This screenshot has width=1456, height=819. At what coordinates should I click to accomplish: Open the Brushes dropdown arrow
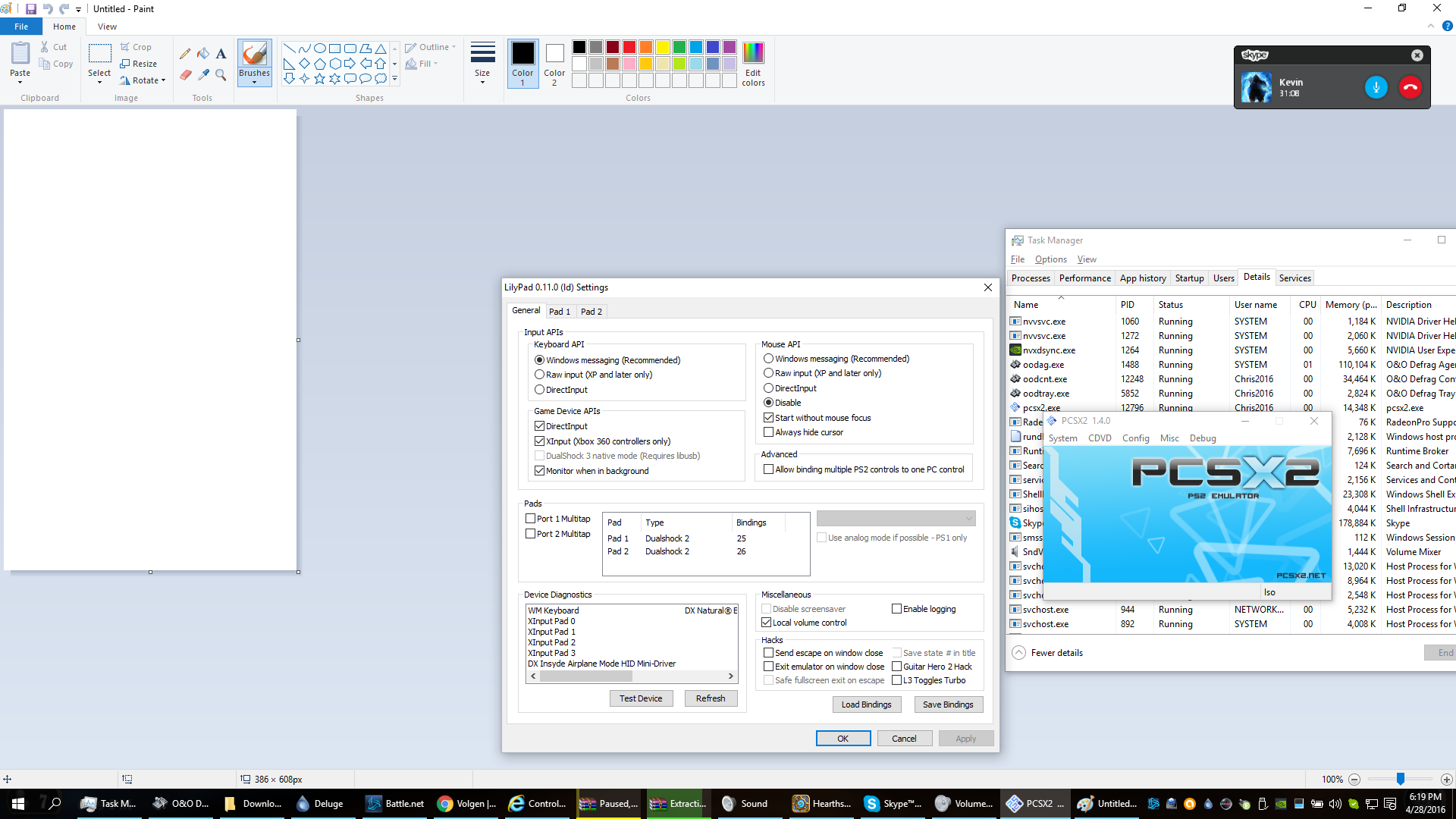click(254, 83)
